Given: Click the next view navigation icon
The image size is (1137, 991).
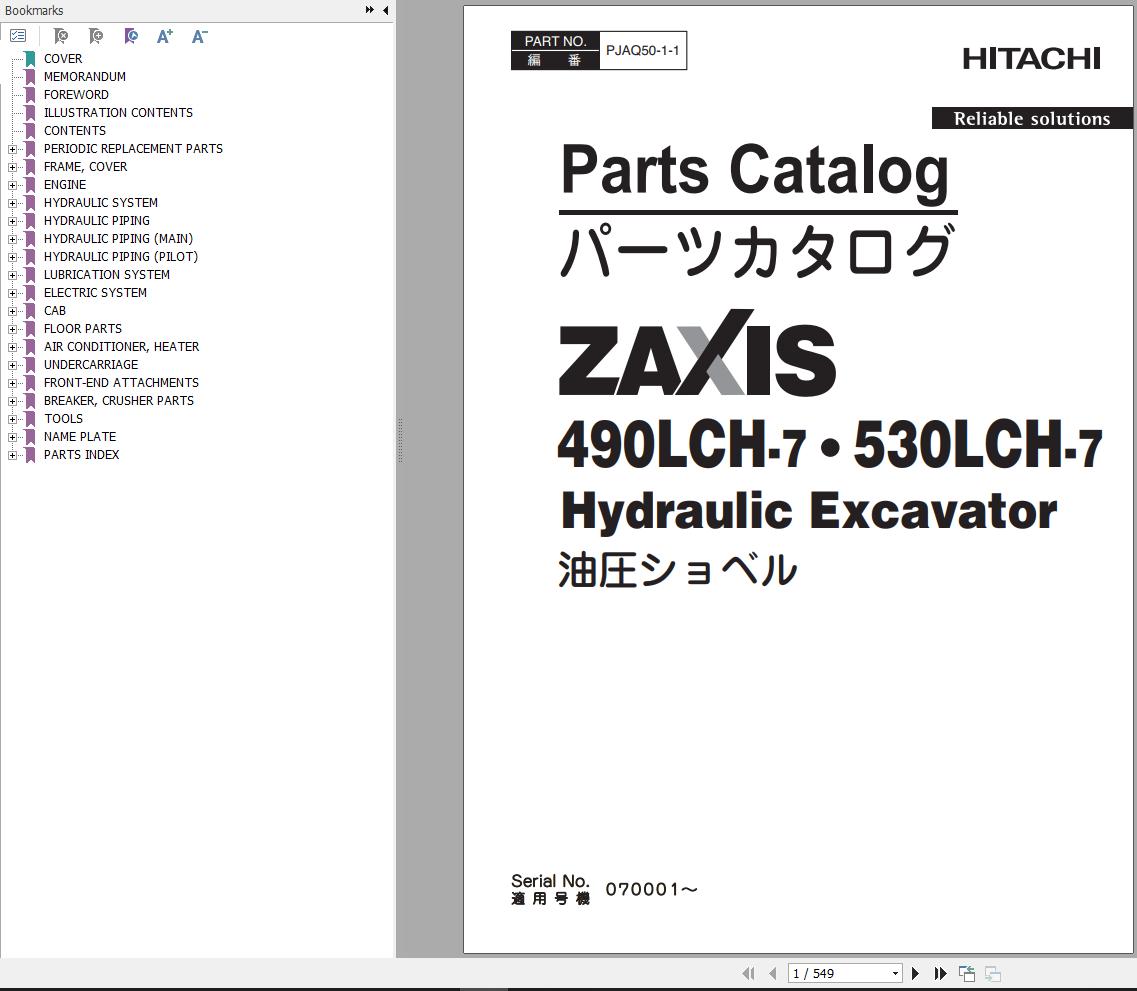Looking at the screenshot, I should click(x=993, y=973).
